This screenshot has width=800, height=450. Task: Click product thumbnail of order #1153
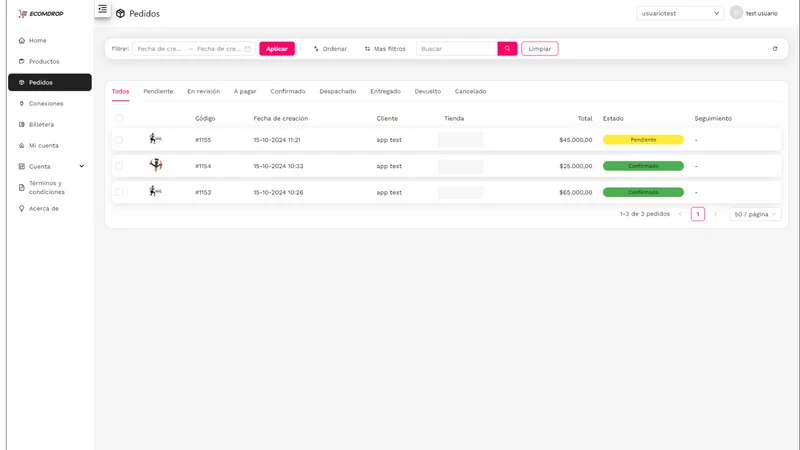tap(155, 191)
